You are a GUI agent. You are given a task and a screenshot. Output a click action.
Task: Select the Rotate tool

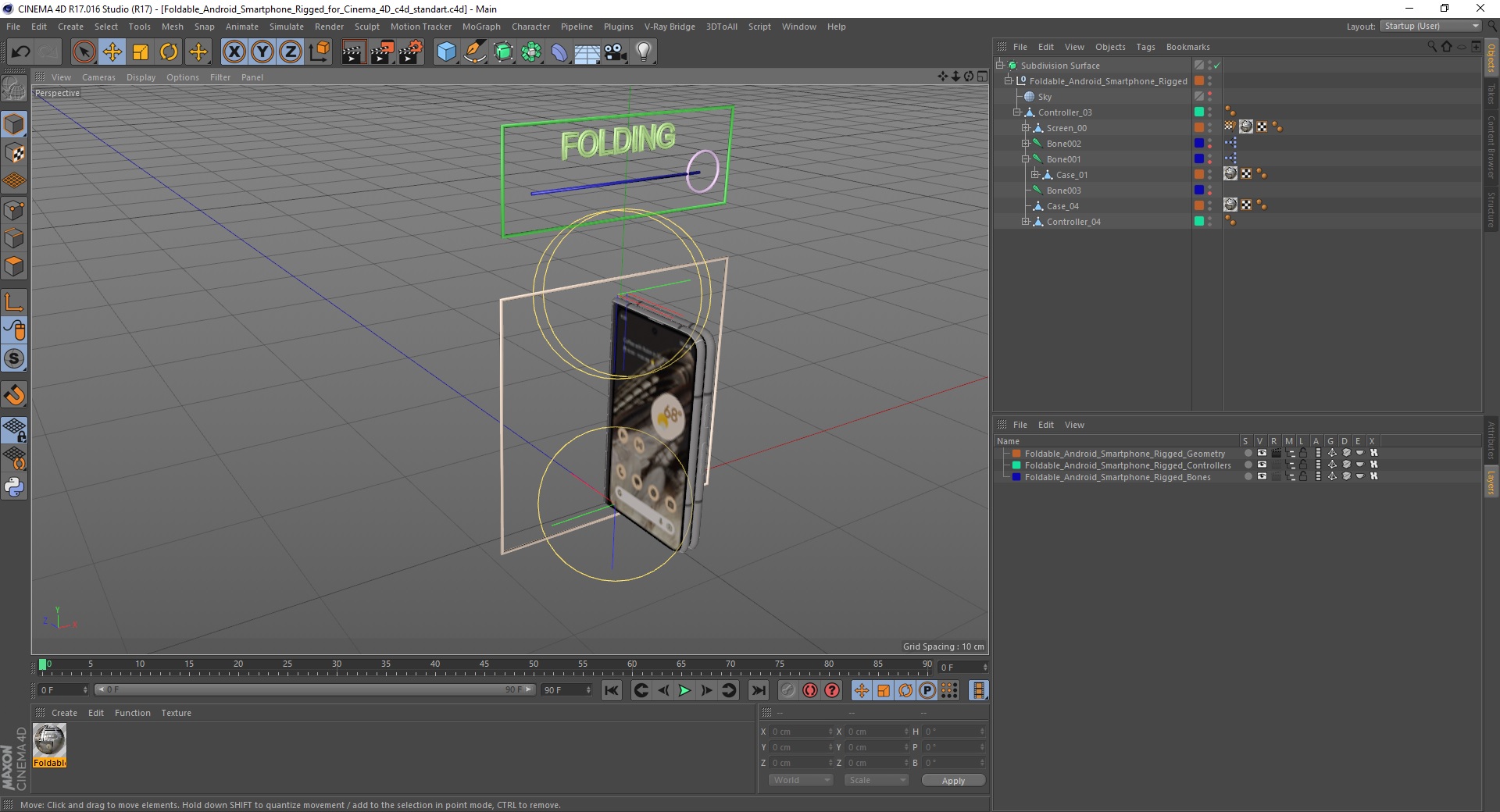[169, 52]
